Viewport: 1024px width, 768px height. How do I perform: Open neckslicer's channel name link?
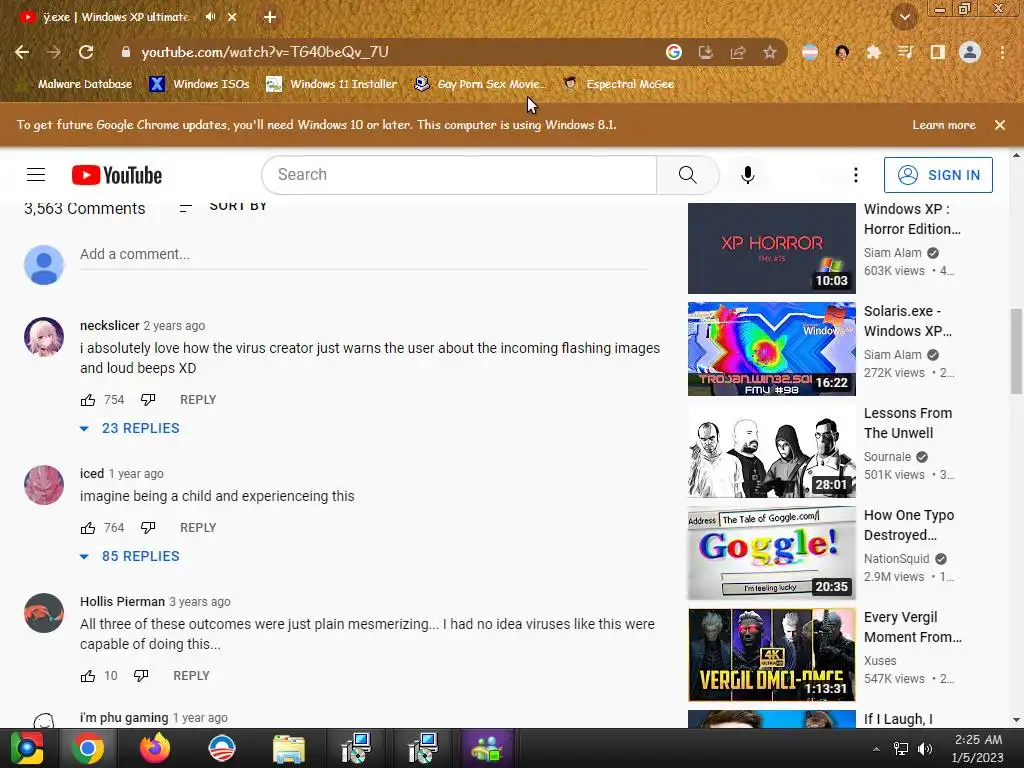110,325
